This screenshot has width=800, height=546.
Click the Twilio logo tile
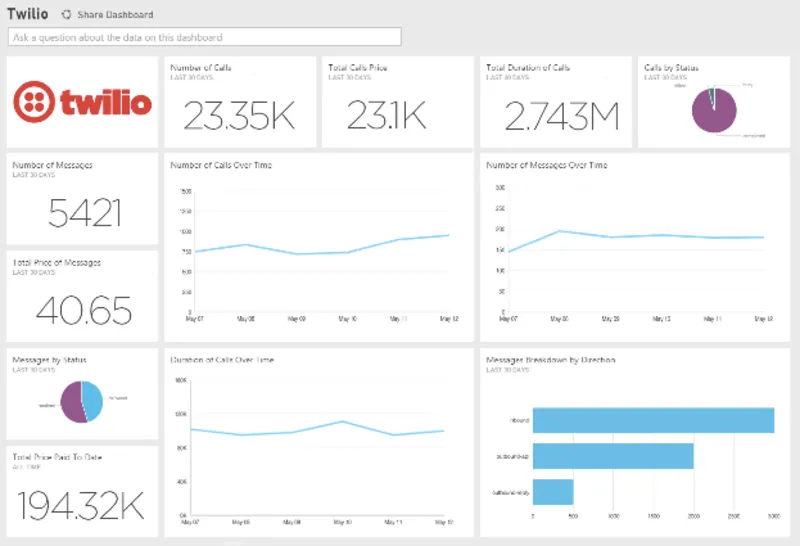click(82, 102)
